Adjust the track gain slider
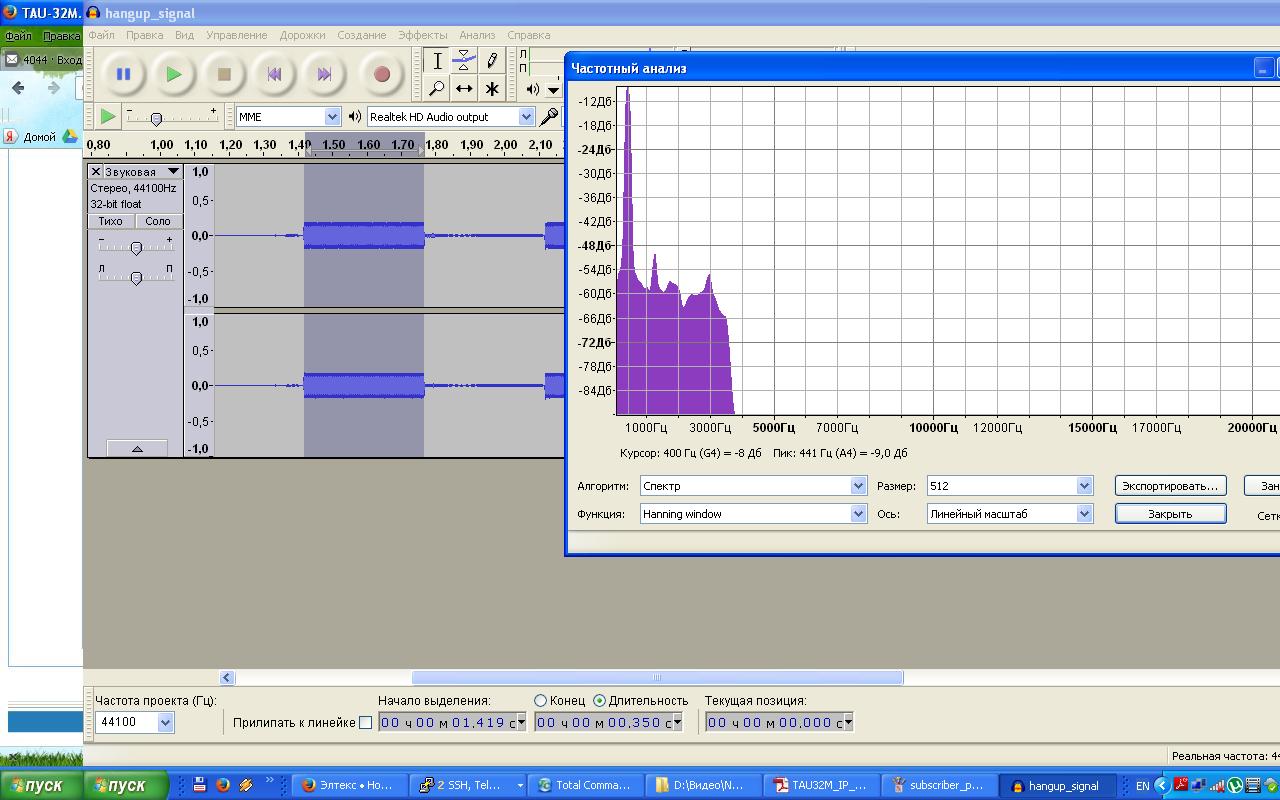 click(136, 247)
